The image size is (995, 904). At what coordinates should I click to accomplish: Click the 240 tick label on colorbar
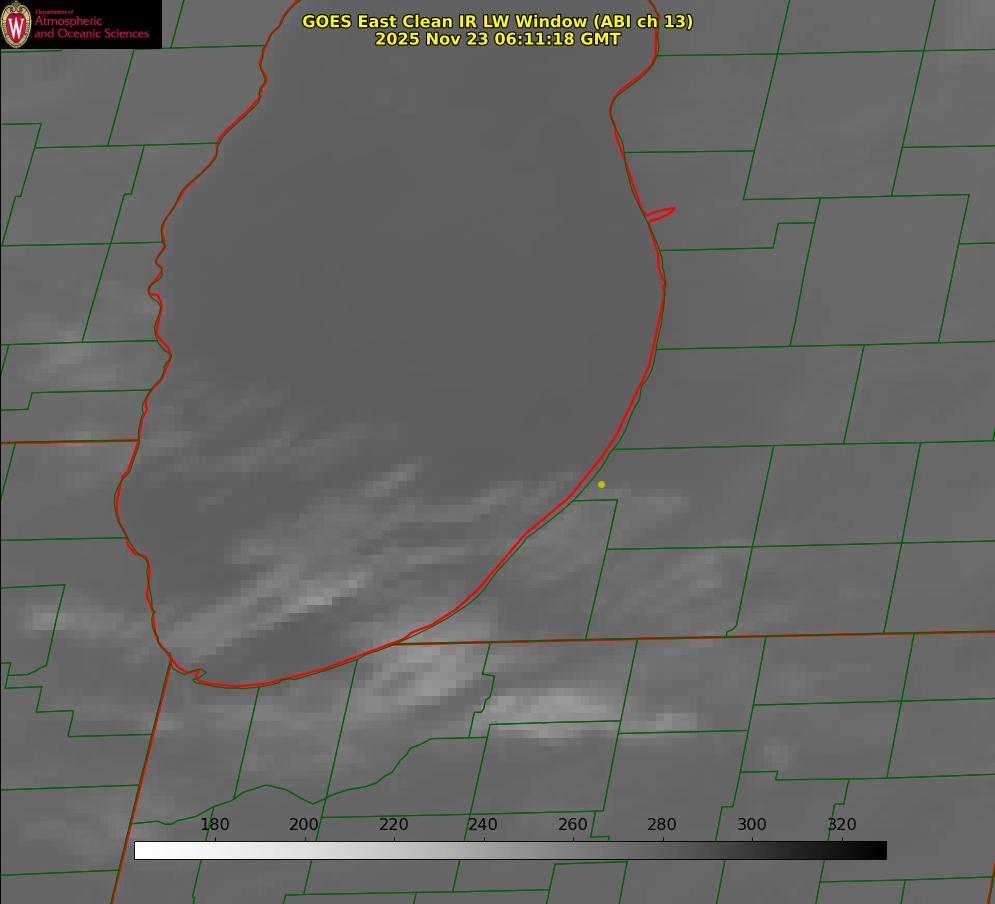point(483,825)
